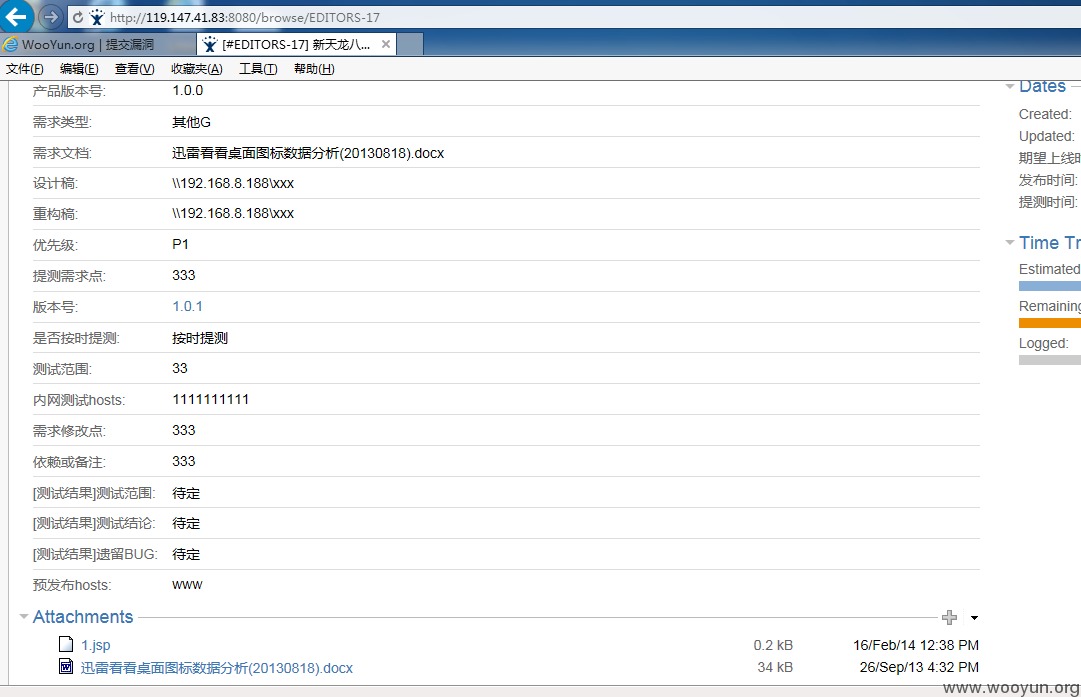1081x697 pixels.
Task: Open a new blank tab
Action: click(x=410, y=45)
